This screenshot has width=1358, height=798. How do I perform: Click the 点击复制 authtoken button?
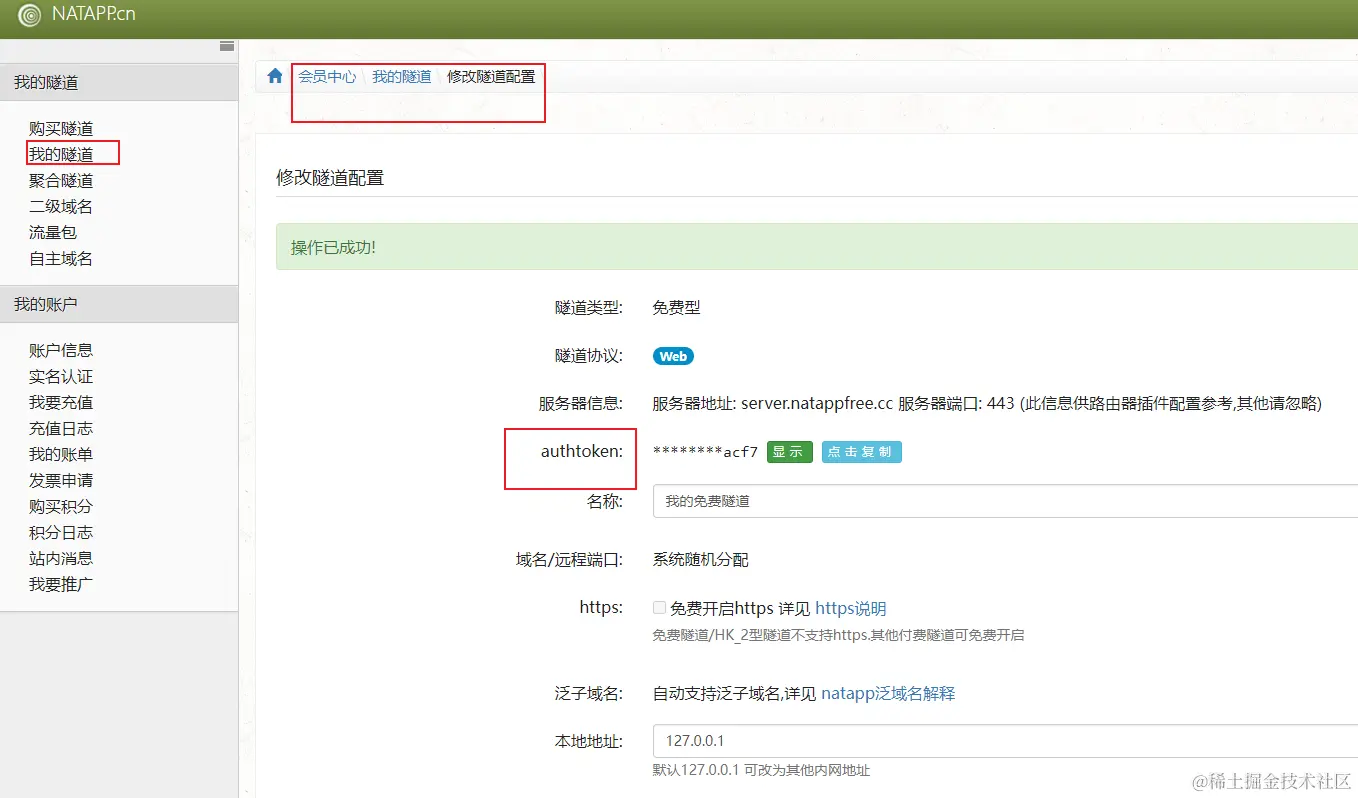coord(862,452)
